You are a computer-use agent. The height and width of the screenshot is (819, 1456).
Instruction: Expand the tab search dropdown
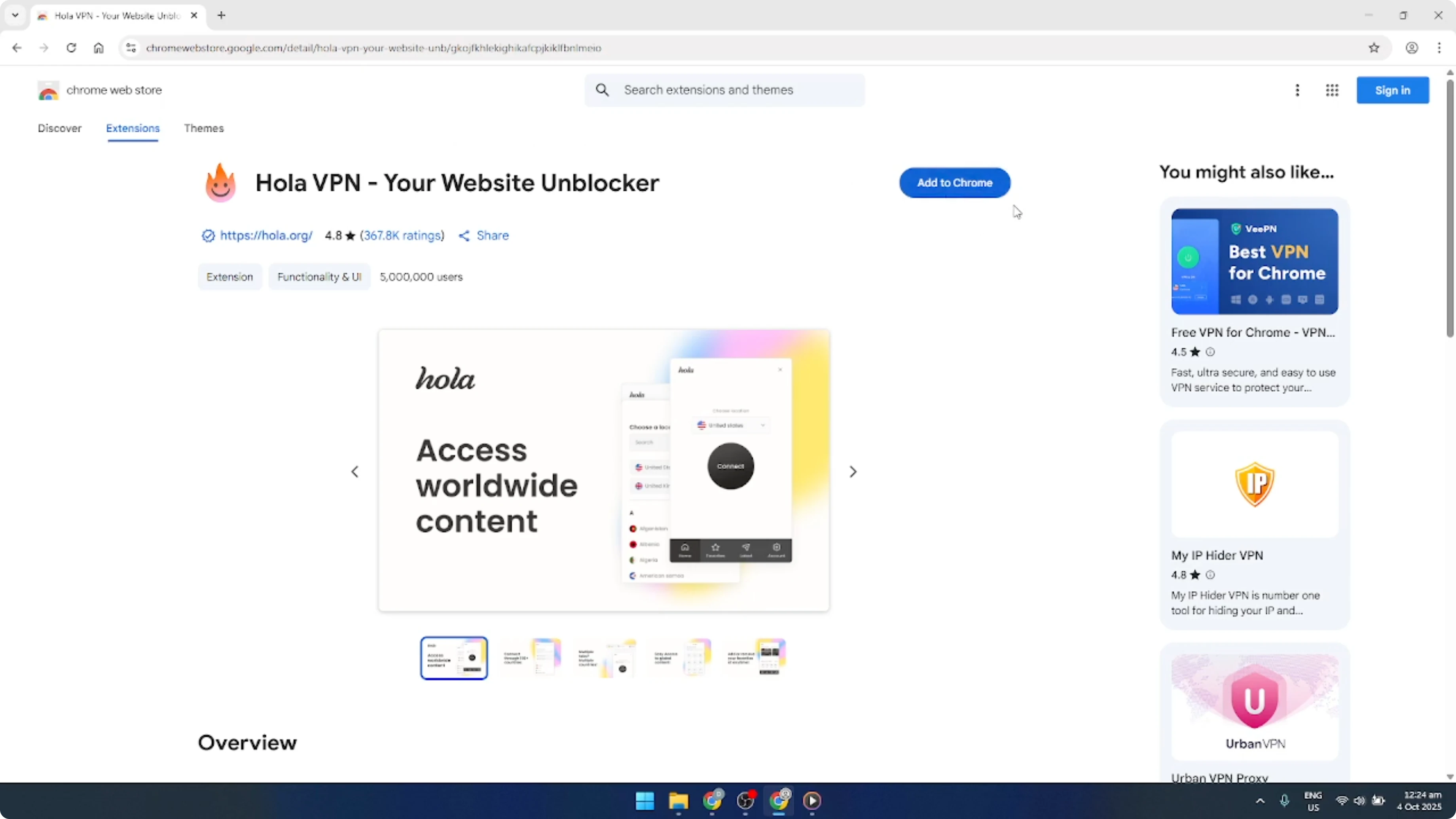coord(15,15)
